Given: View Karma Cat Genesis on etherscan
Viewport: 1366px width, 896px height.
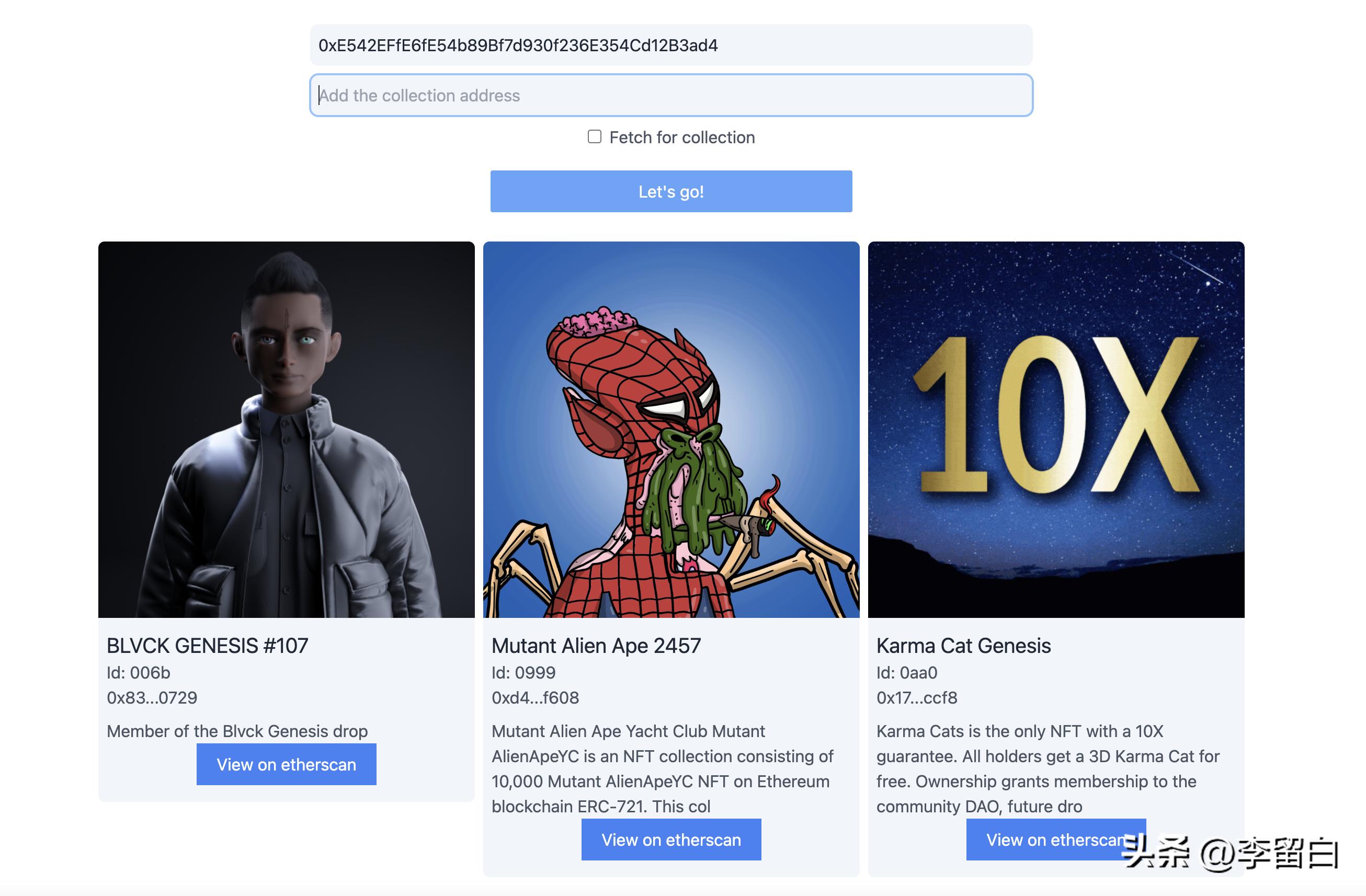Looking at the screenshot, I should point(1056,839).
